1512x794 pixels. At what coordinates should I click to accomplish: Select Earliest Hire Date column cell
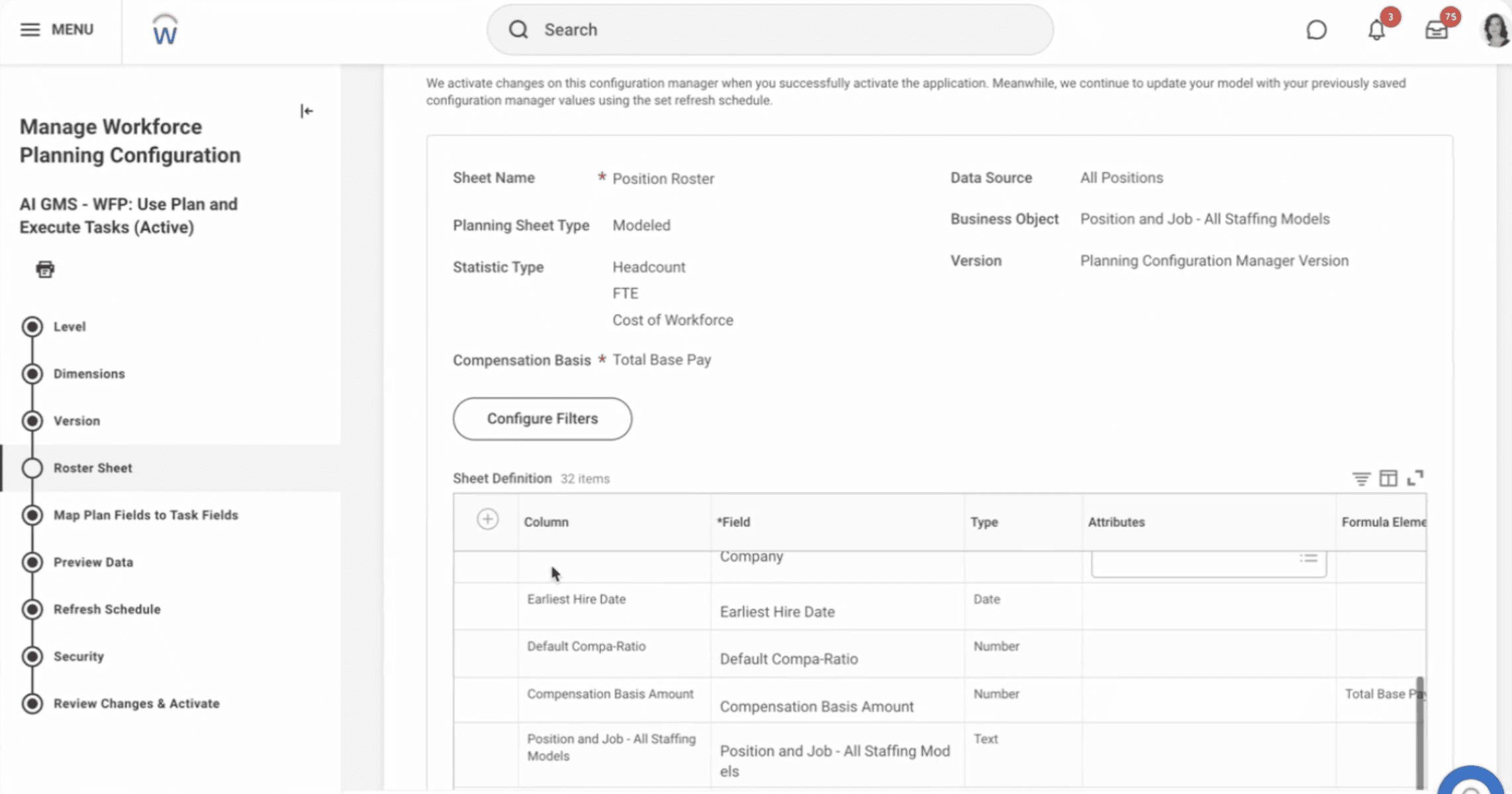point(614,606)
